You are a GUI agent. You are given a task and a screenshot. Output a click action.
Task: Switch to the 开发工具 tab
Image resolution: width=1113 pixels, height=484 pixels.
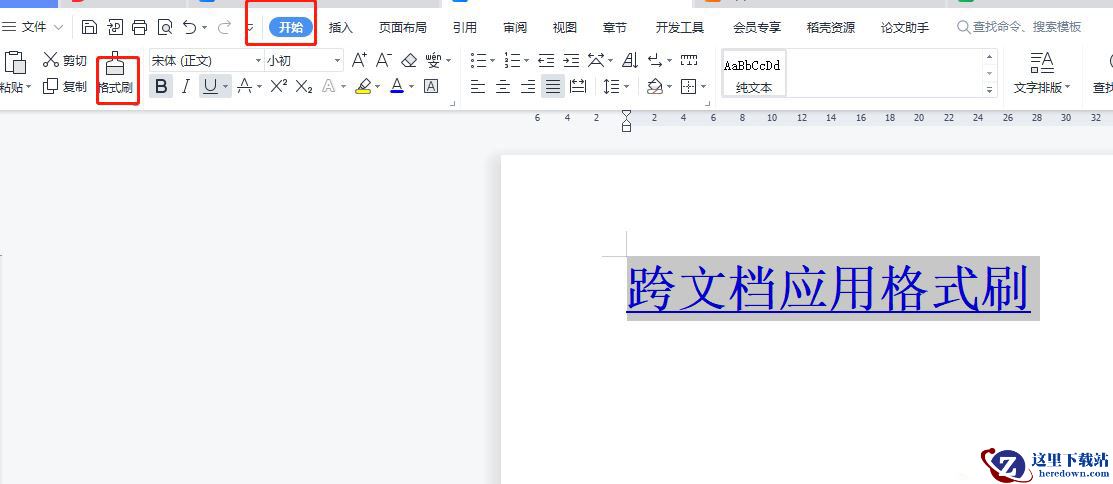pyautogui.click(x=680, y=28)
